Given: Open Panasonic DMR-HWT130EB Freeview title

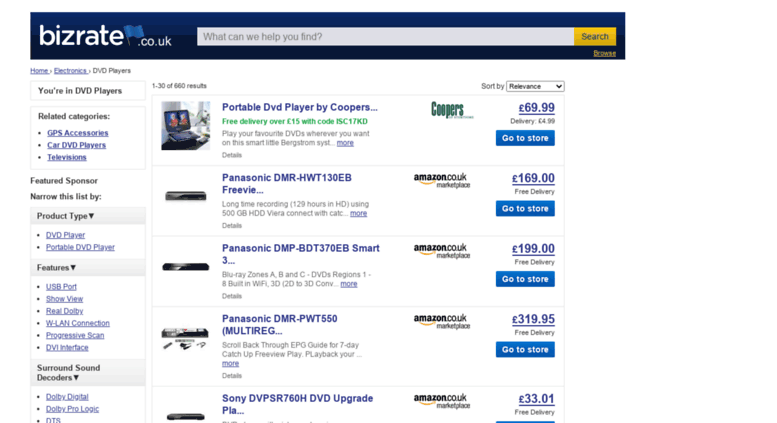Looking at the screenshot, I should pyautogui.click(x=287, y=184).
